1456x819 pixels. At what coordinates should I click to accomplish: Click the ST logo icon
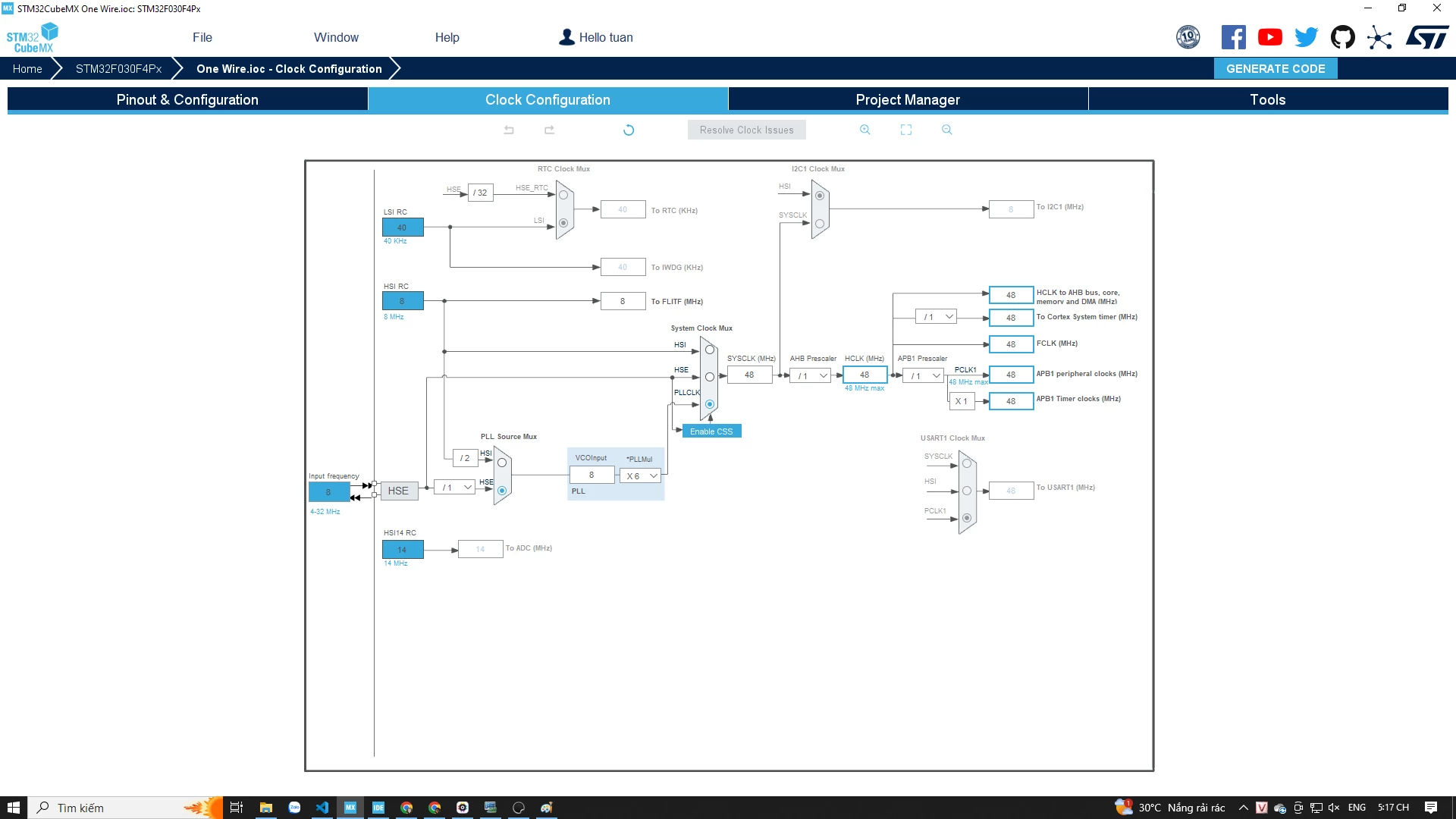pyautogui.click(x=1427, y=37)
